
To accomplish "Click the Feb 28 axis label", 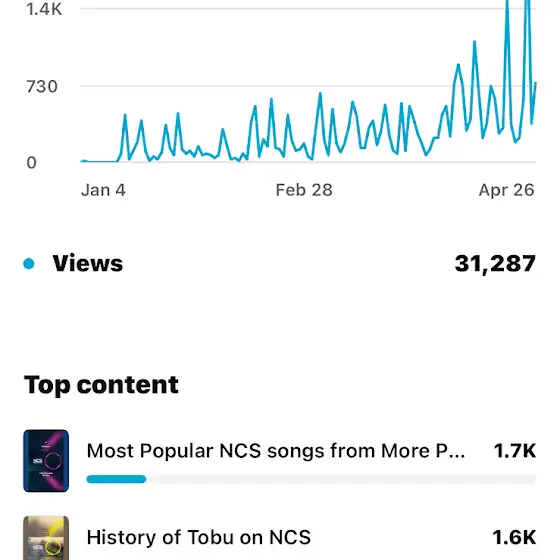I will [x=304, y=190].
